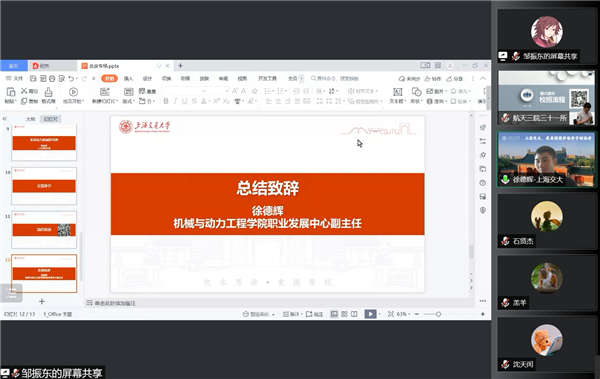Click the Picture (图片) insert icon
Image resolution: width=600 pixels, height=379 pixels.
(429, 91)
